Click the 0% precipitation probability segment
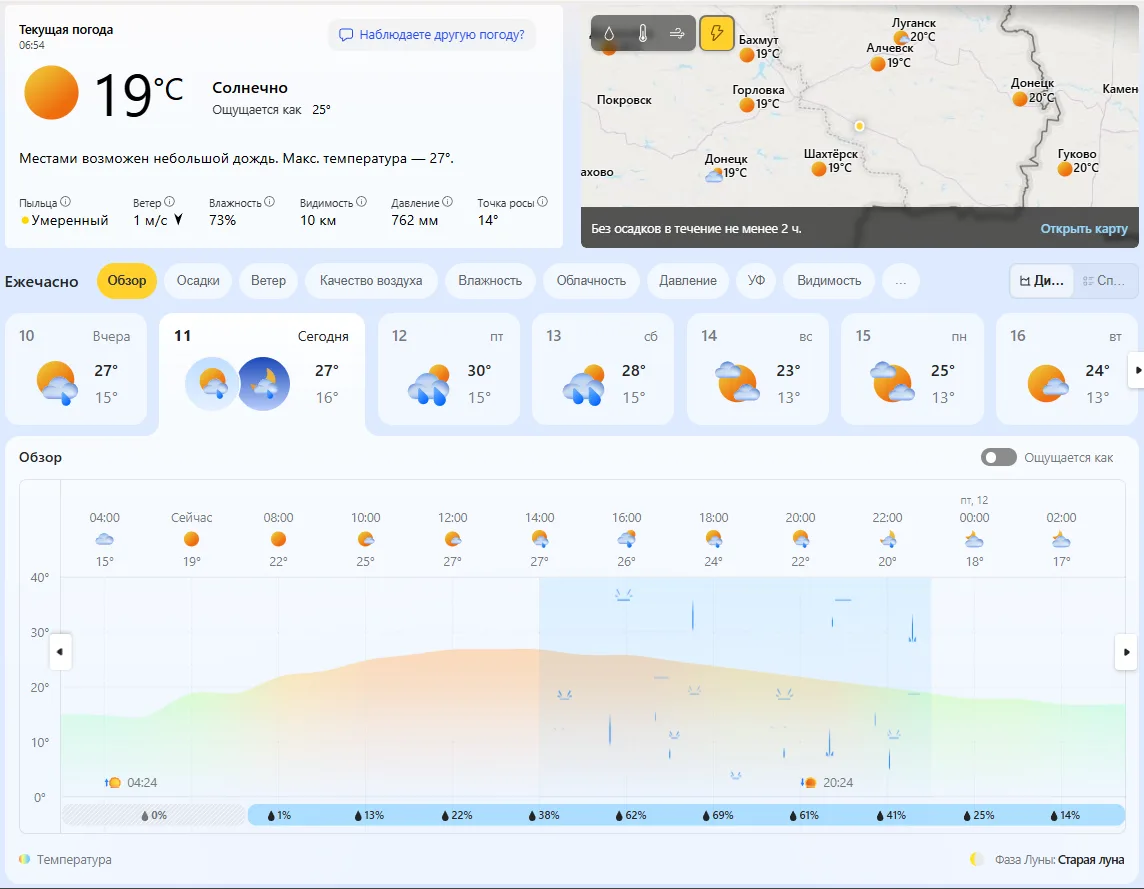Viewport: 1144px width, 889px height. click(153, 815)
